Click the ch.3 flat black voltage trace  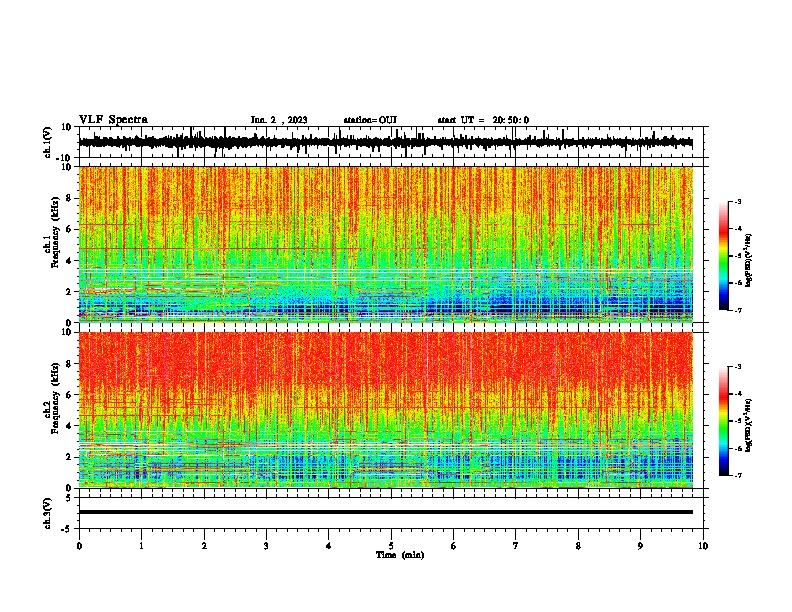tap(386, 512)
